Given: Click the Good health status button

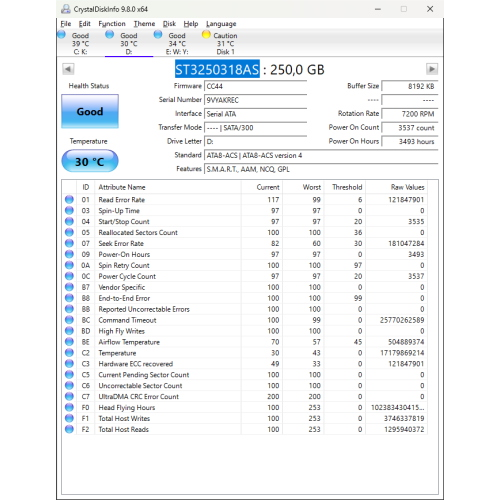Looking at the screenshot, I should 90,111.
